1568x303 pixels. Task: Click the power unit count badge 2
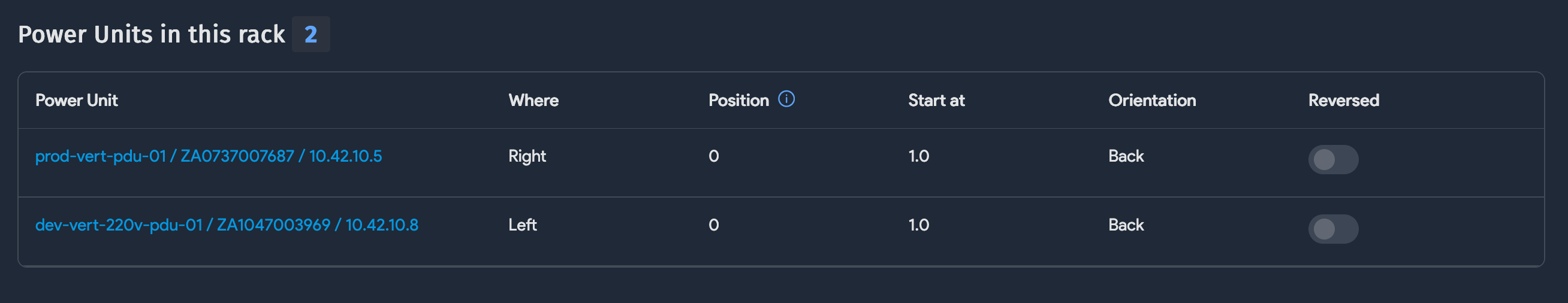click(x=310, y=35)
